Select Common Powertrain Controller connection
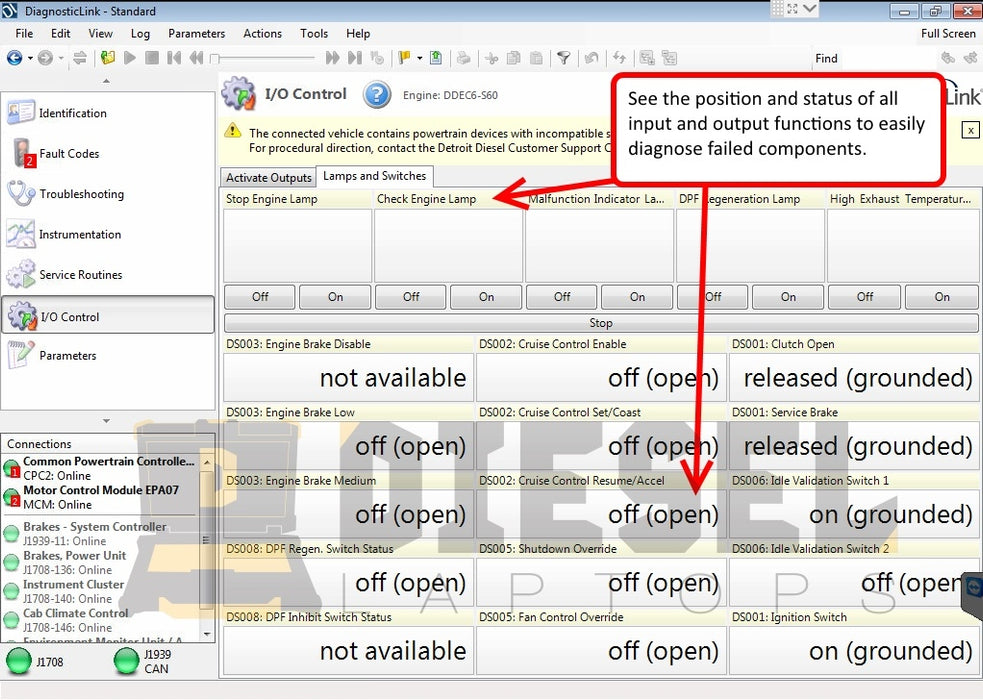This screenshot has height=700, width=983. click(100, 468)
